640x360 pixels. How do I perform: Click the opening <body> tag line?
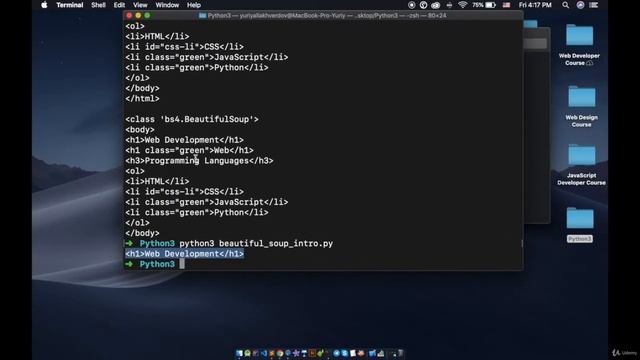click(140, 130)
